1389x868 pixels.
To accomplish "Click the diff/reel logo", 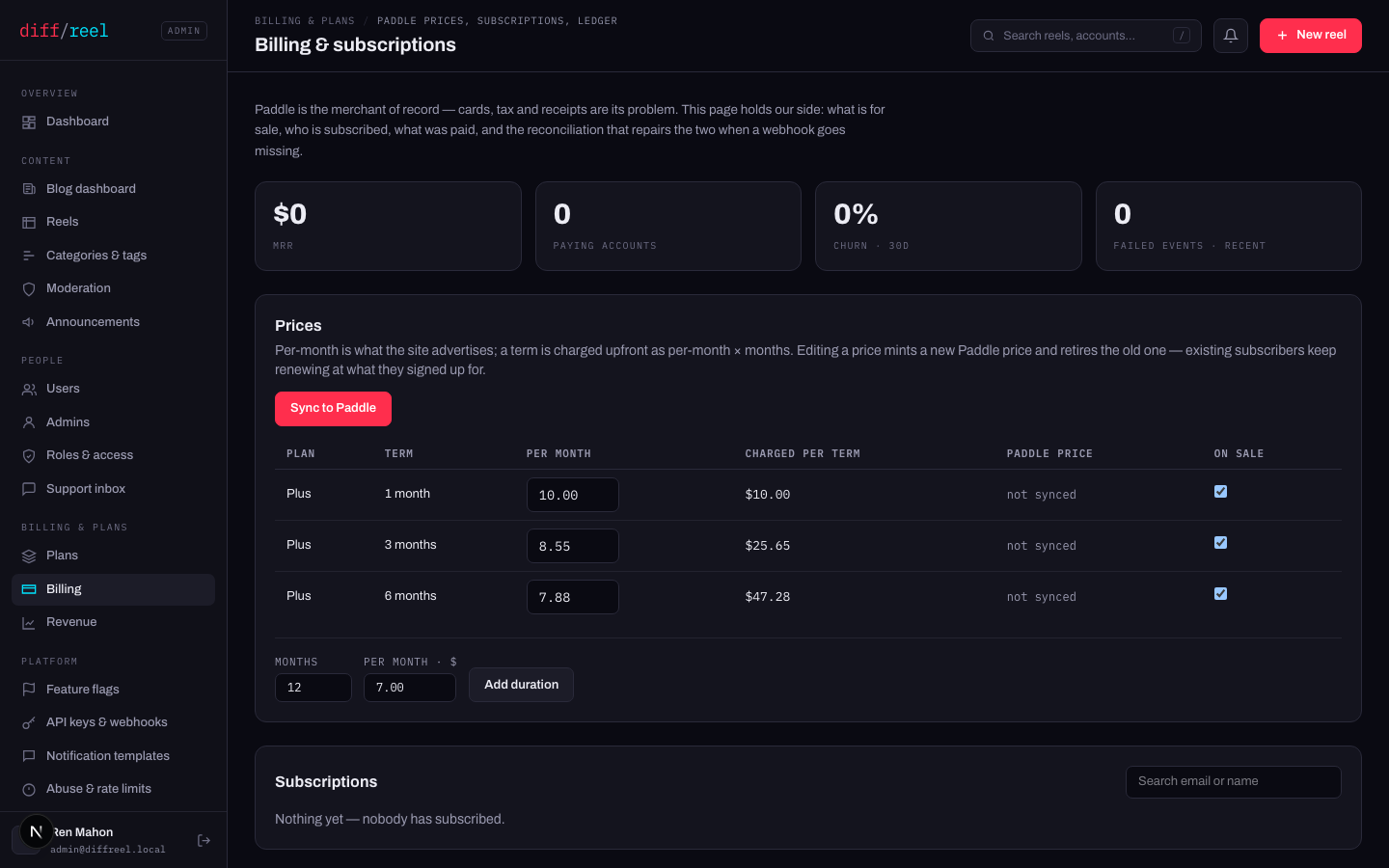I will [x=64, y=31].
